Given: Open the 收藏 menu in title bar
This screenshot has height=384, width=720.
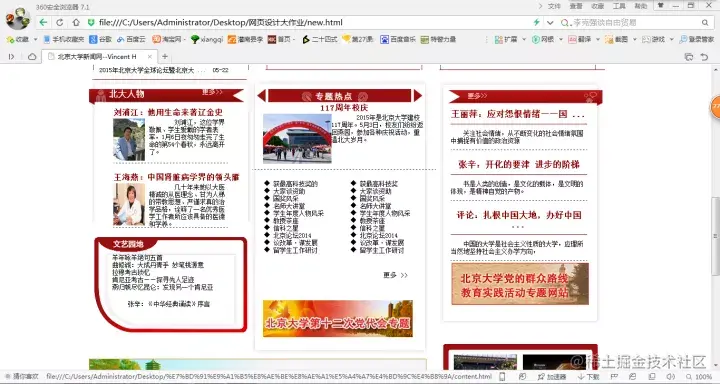Looking at the screenshot, I should 598,6.
